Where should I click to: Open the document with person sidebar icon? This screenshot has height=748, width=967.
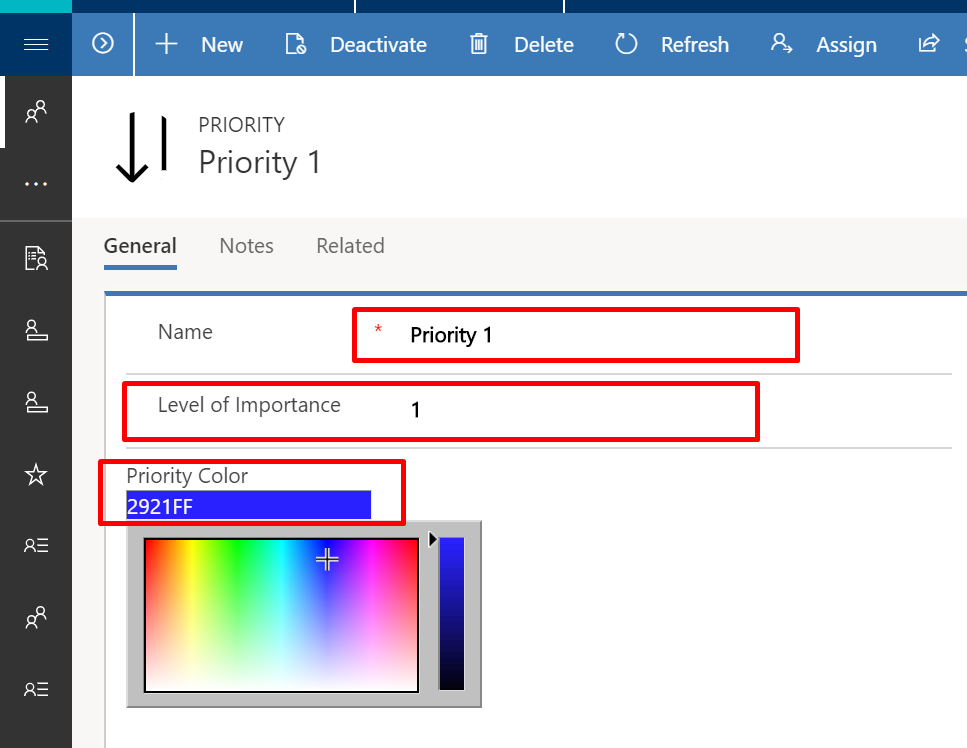[36, 259]
